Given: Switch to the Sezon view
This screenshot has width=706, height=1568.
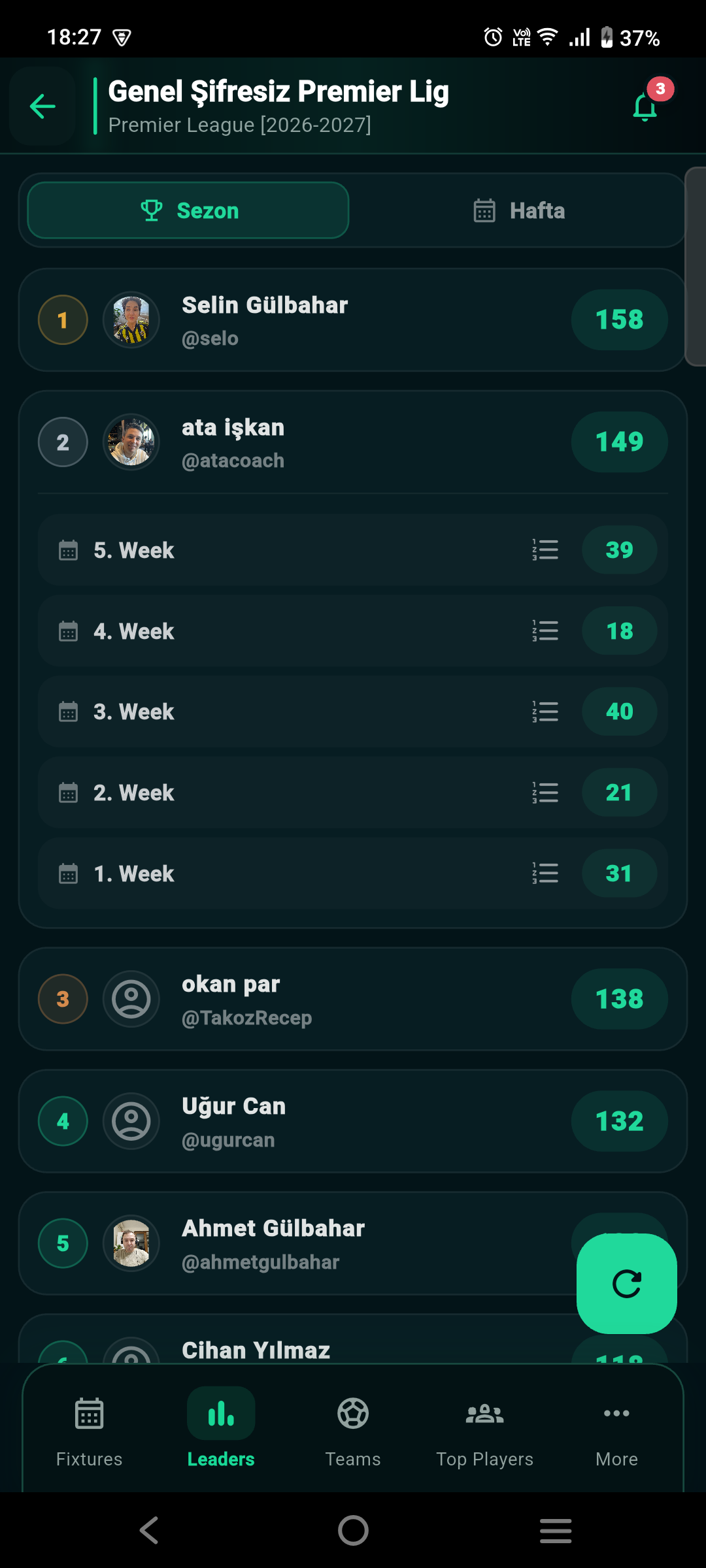Looking at the screenshot, I should coord(188,210).
